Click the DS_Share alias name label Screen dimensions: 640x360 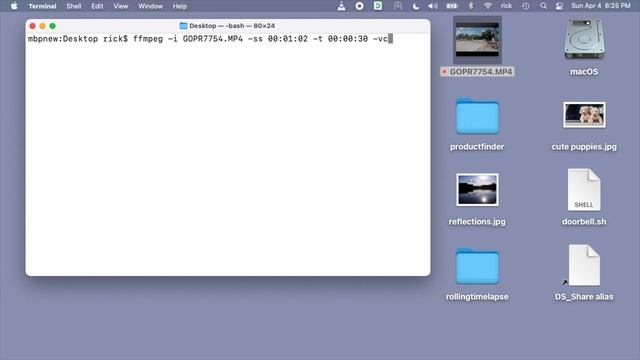[584, 297]
